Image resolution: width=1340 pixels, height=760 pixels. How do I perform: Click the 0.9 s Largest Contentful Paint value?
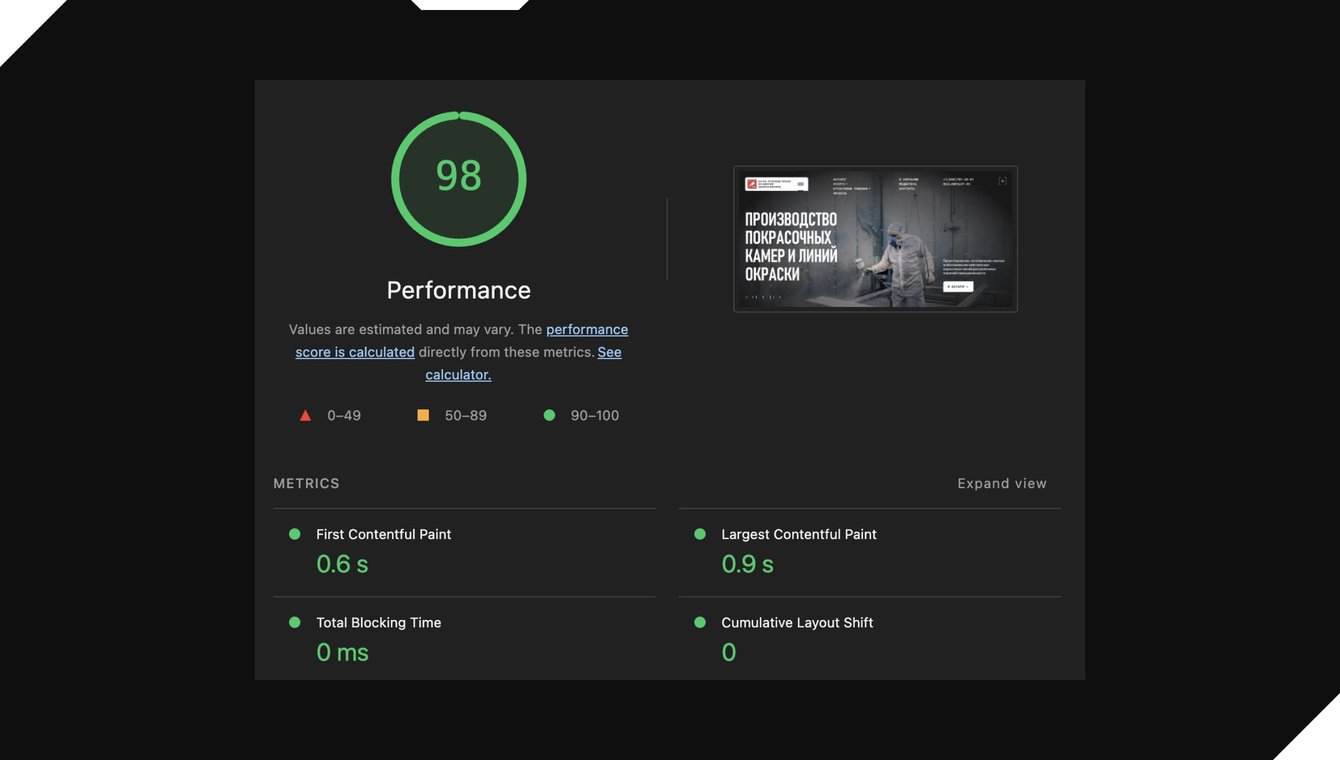(x=748, y=564)
